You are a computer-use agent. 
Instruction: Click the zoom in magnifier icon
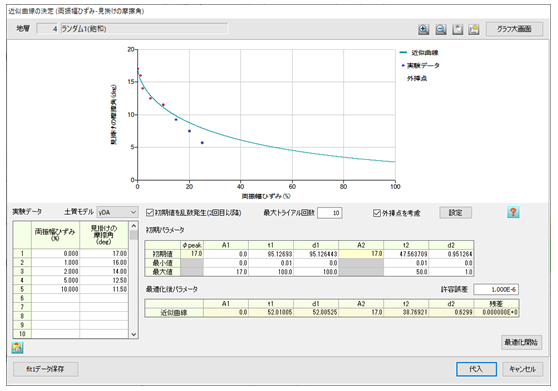click(423, 29)
